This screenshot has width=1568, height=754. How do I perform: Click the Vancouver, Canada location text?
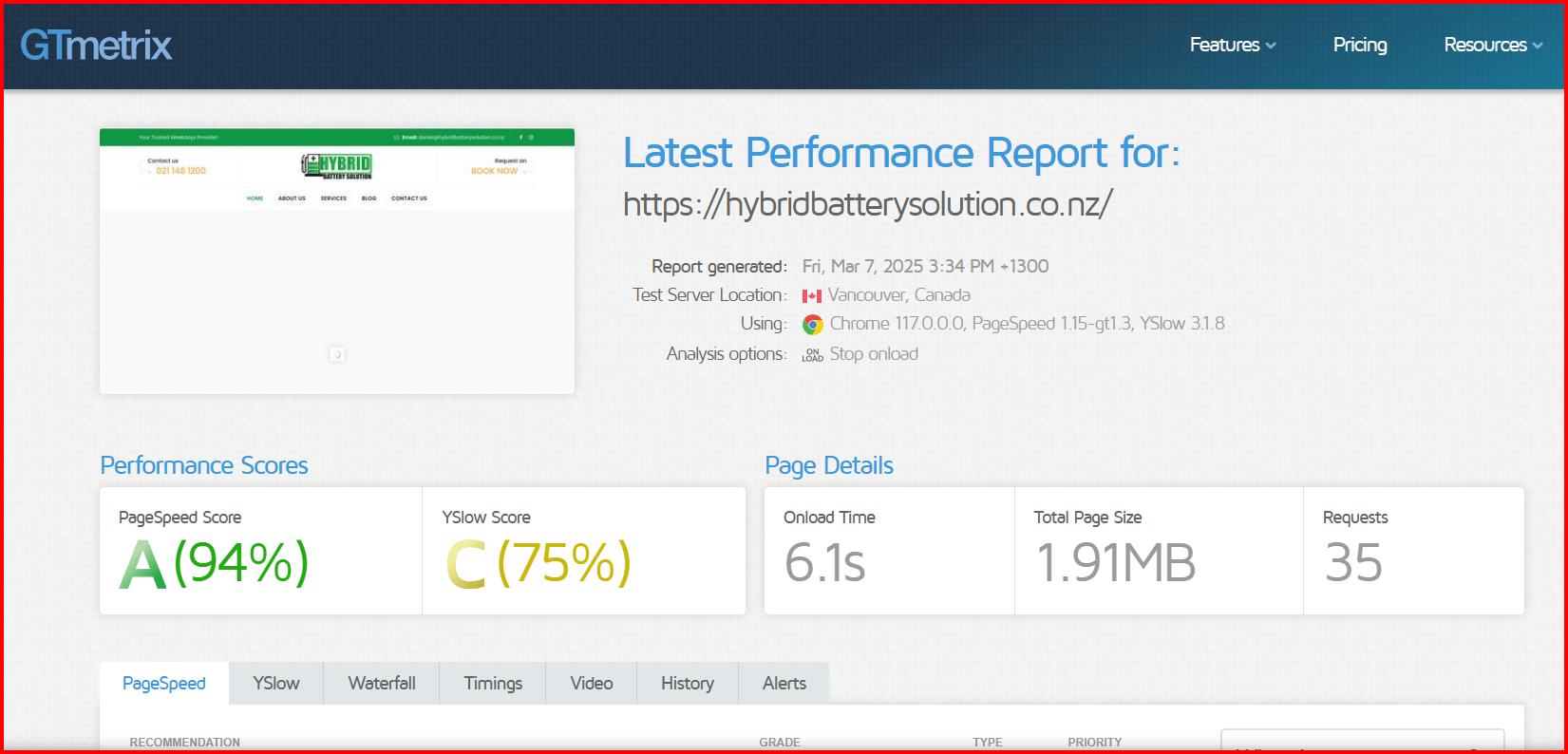point(899,295)
